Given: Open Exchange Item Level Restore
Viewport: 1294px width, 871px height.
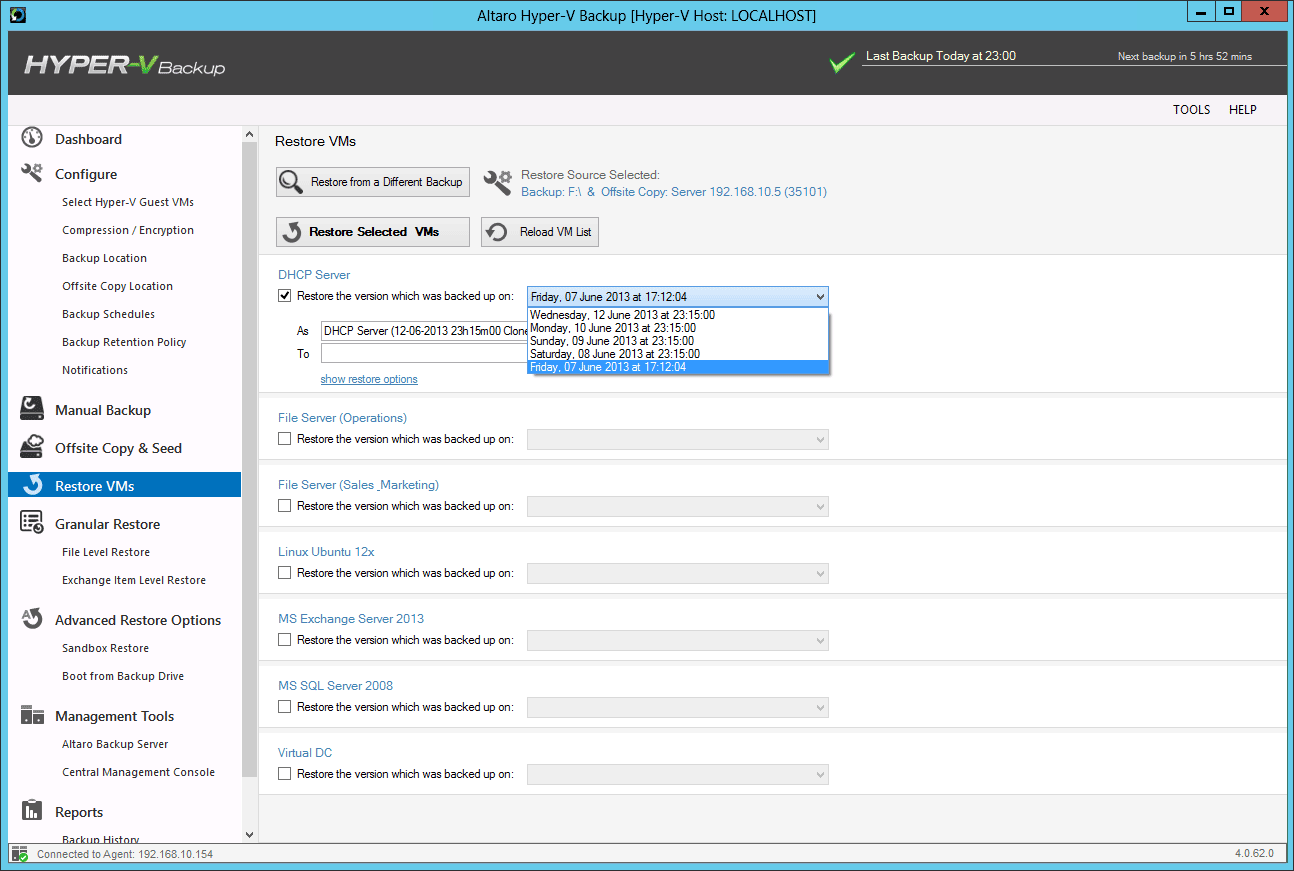Looking at the screenshot, I should click(134, 580).
